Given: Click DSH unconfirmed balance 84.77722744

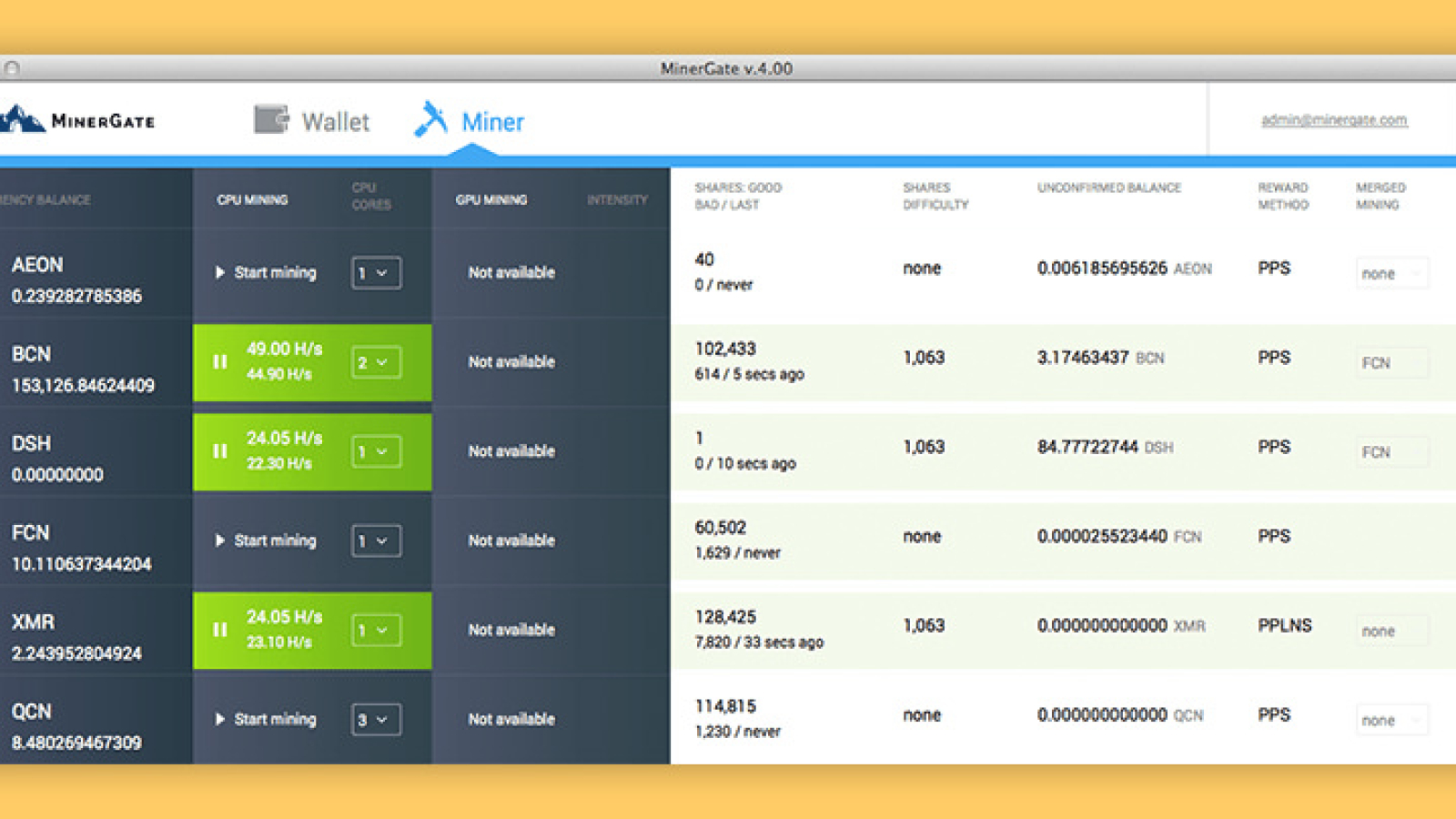Looking at the screenshot, I should [1087, 447].
